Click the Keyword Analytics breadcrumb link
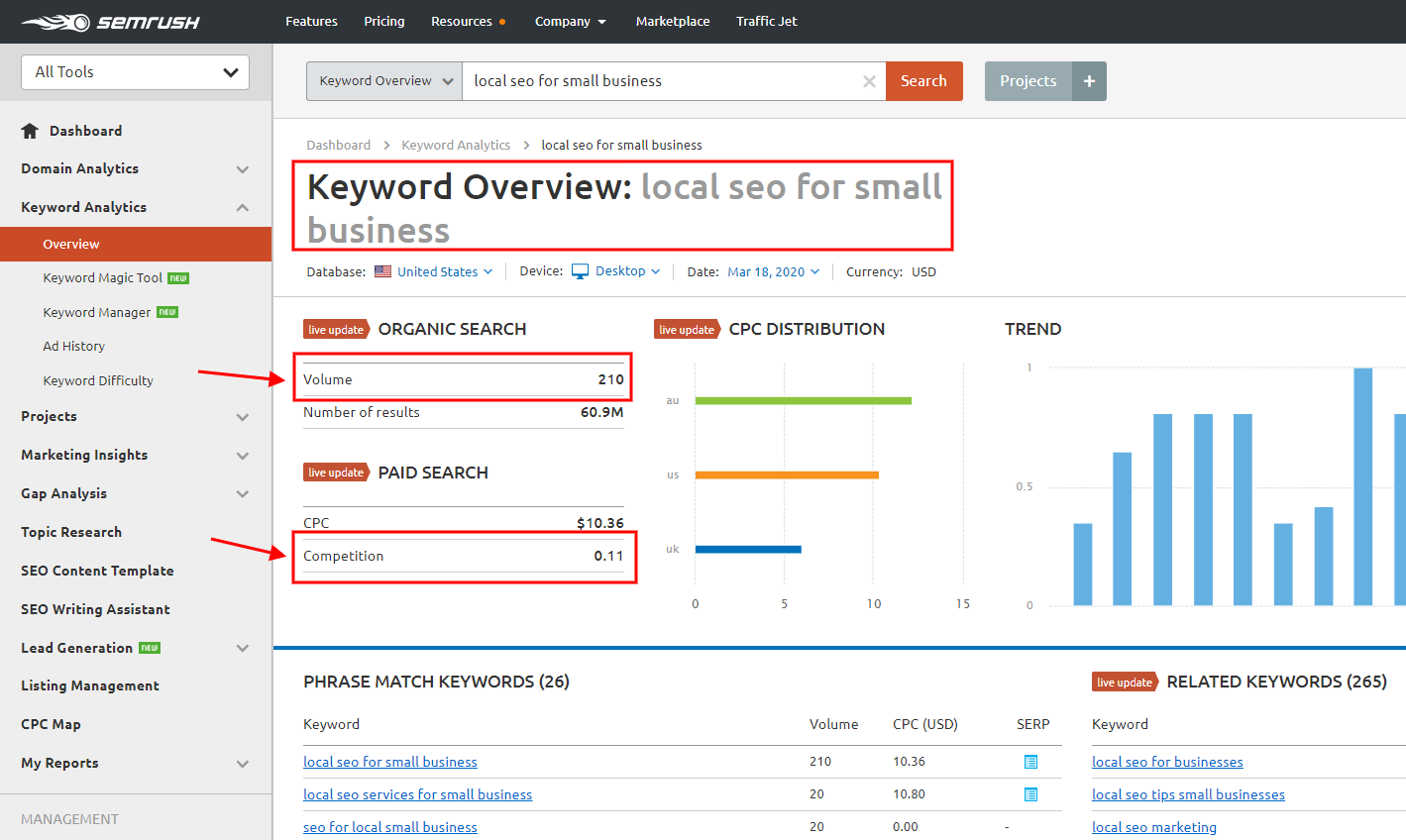Image resolution: width=1406 pixels, height=840 pixels. click(x=456, y=146)
